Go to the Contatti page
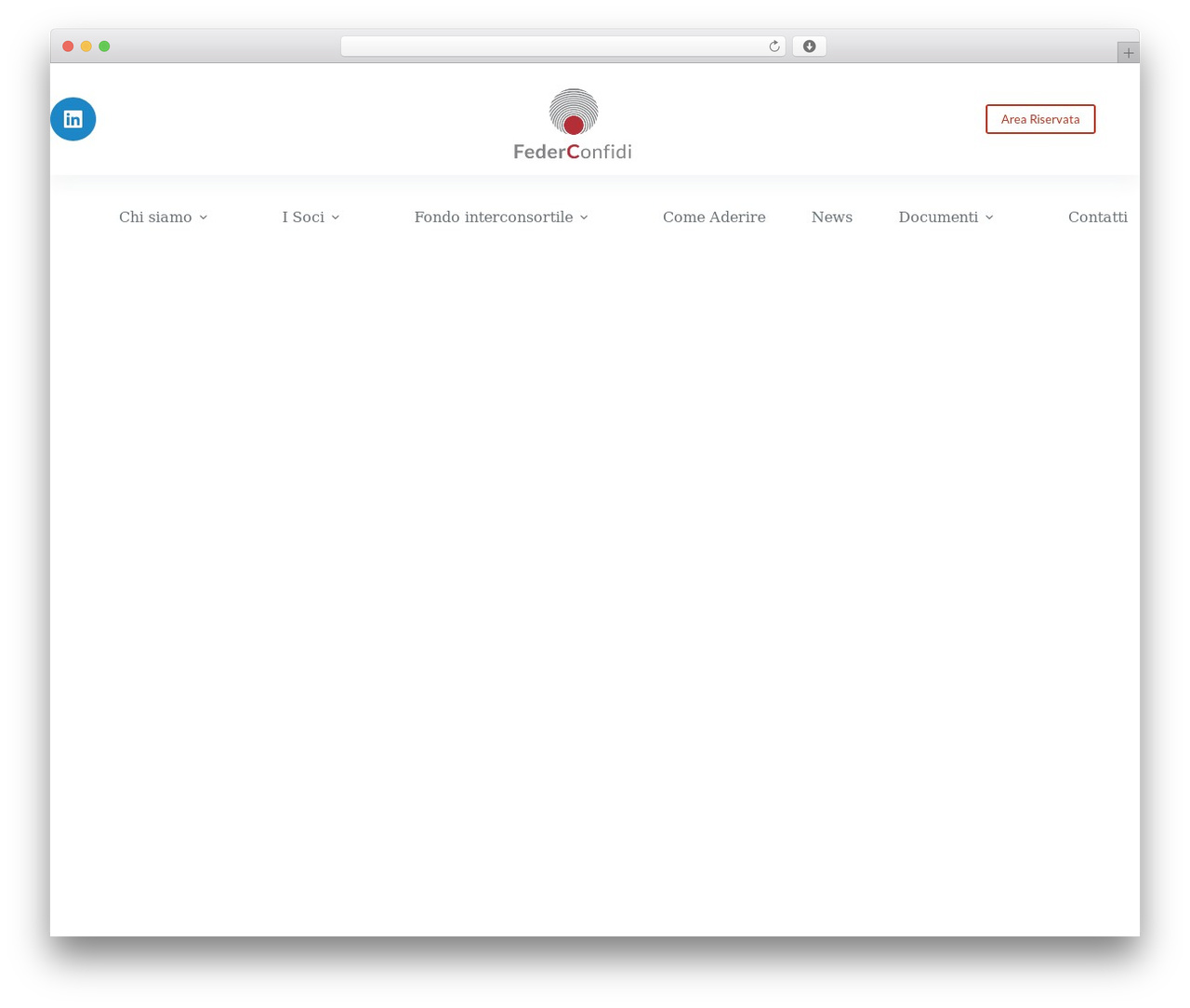The image size is (1190, 1008). (x=1098, y=217)
